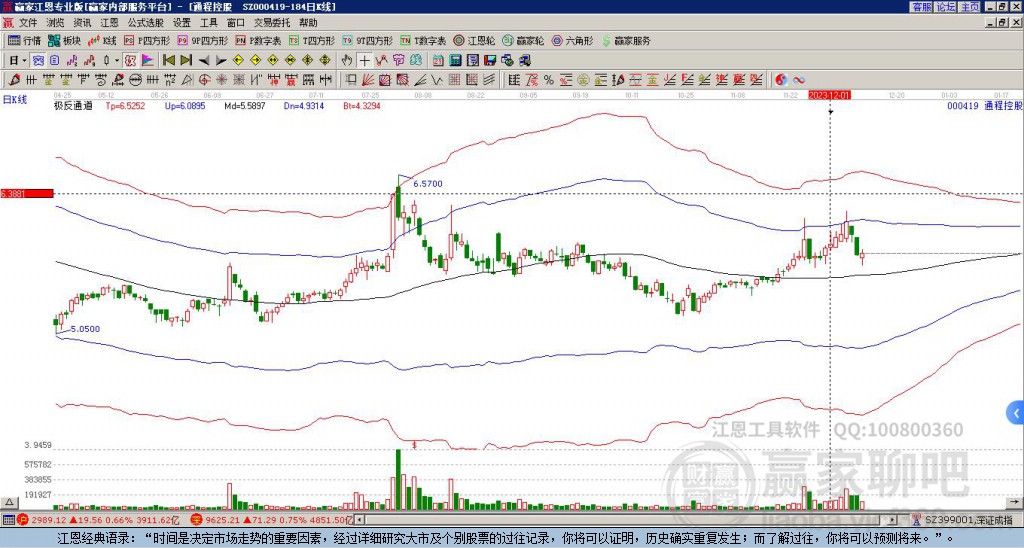Open the 赢家轮 wheel tool
1024x548 pixels.
point(523,40)
